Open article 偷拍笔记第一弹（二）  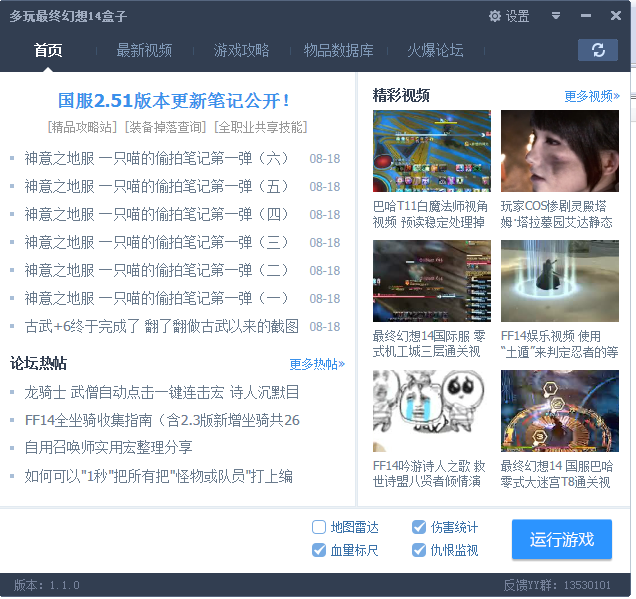tap(157, 271)
